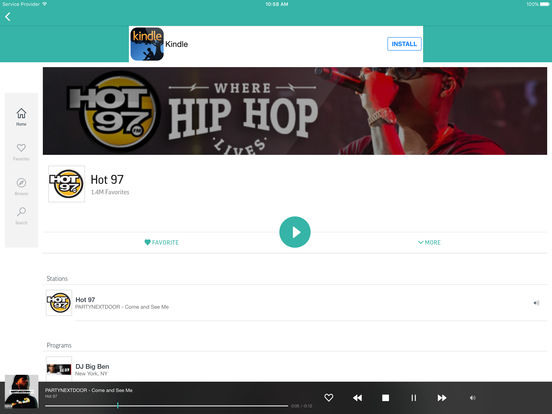Expand the More options dropdown

[429, 243]
